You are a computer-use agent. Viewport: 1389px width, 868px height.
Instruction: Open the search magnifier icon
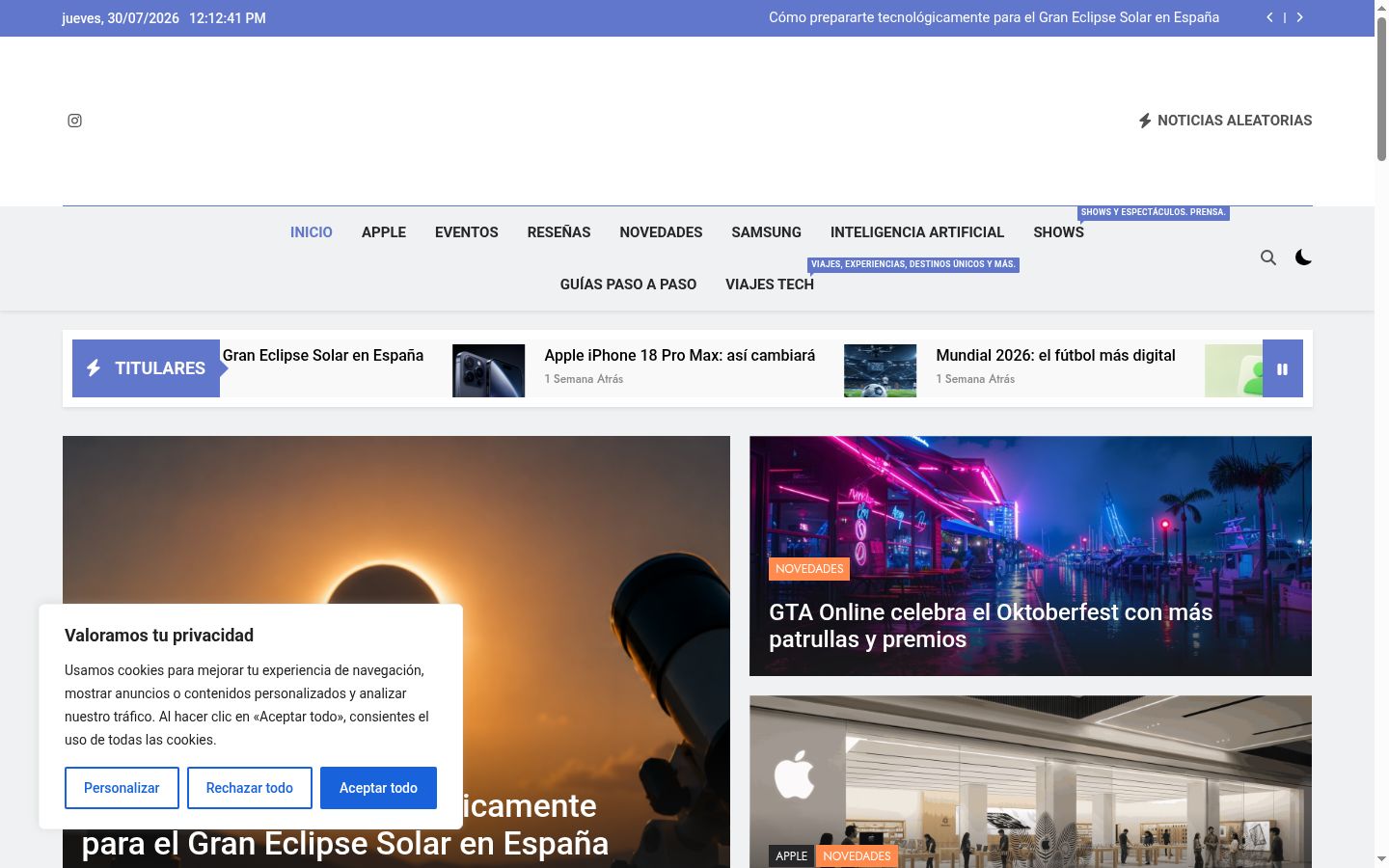tap(1268, 258)
